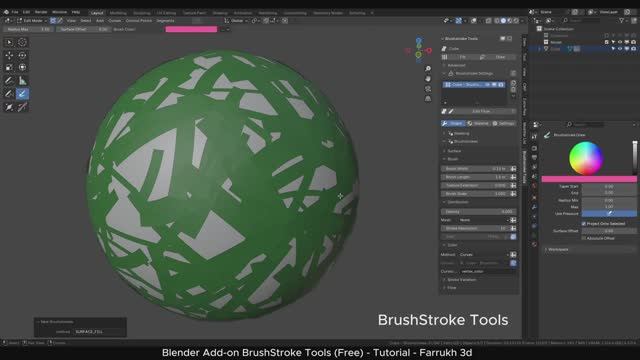Click the navigation axis gizmo
Screen dimensions: 640x360
coord(418,50)
